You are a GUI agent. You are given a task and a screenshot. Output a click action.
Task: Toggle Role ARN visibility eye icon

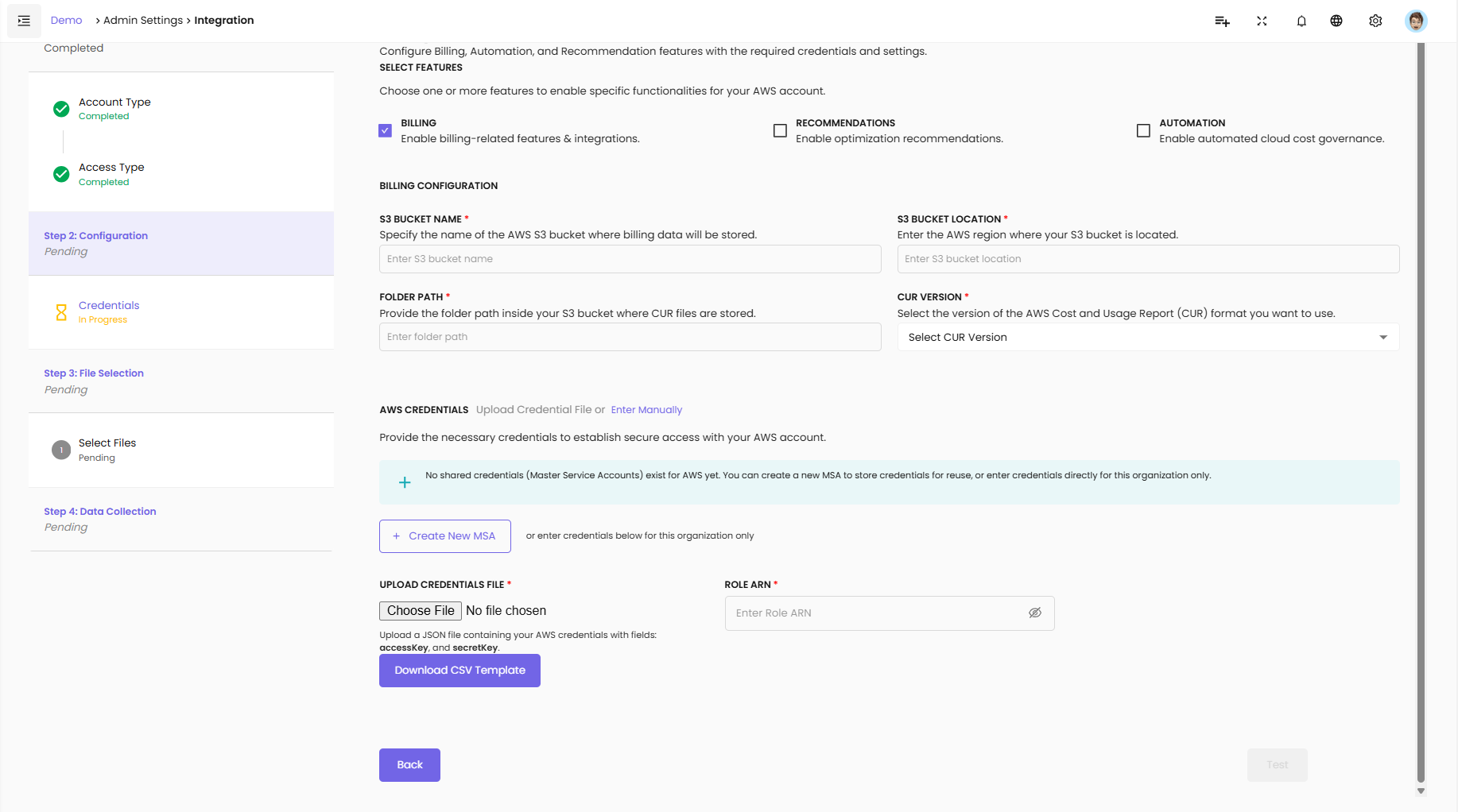(1035, 613)
